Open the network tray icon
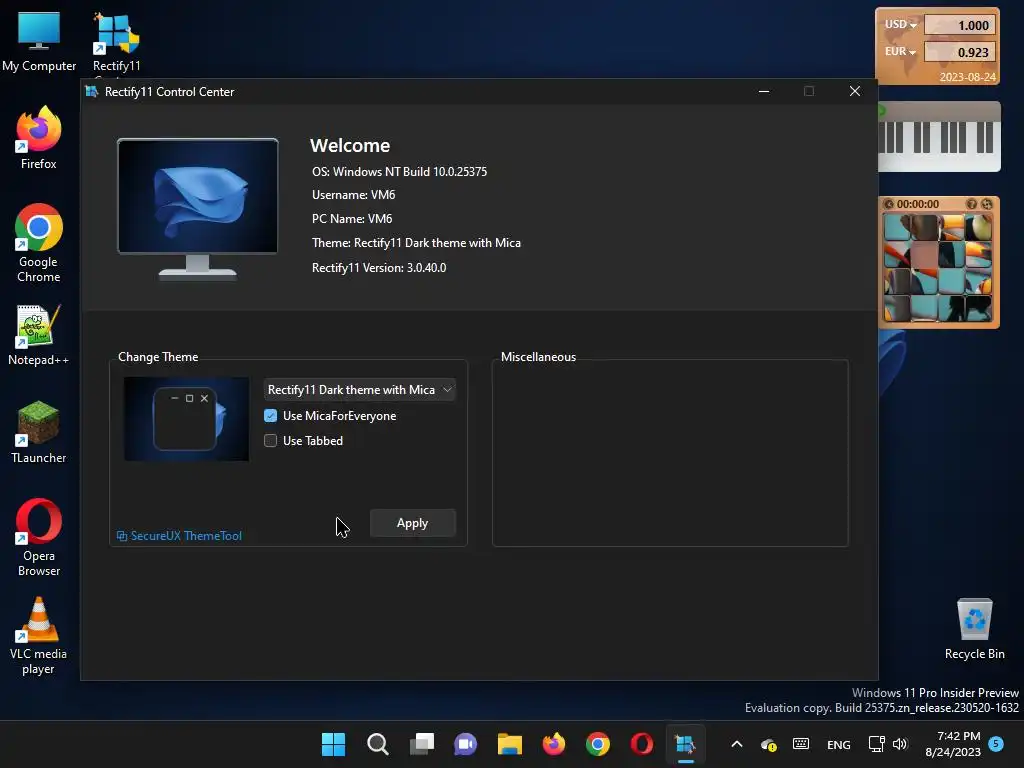 (x=876, y=744)
